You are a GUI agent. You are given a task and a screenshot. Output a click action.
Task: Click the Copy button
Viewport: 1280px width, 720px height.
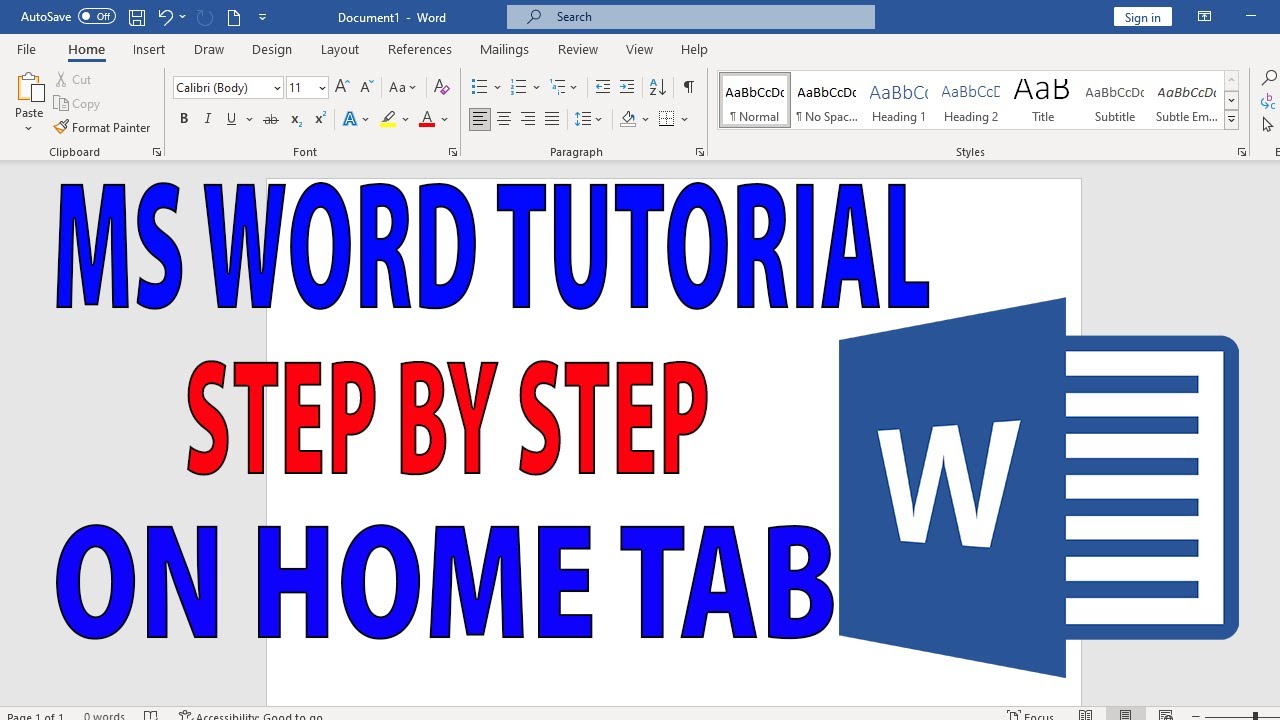tap(76, 104)
